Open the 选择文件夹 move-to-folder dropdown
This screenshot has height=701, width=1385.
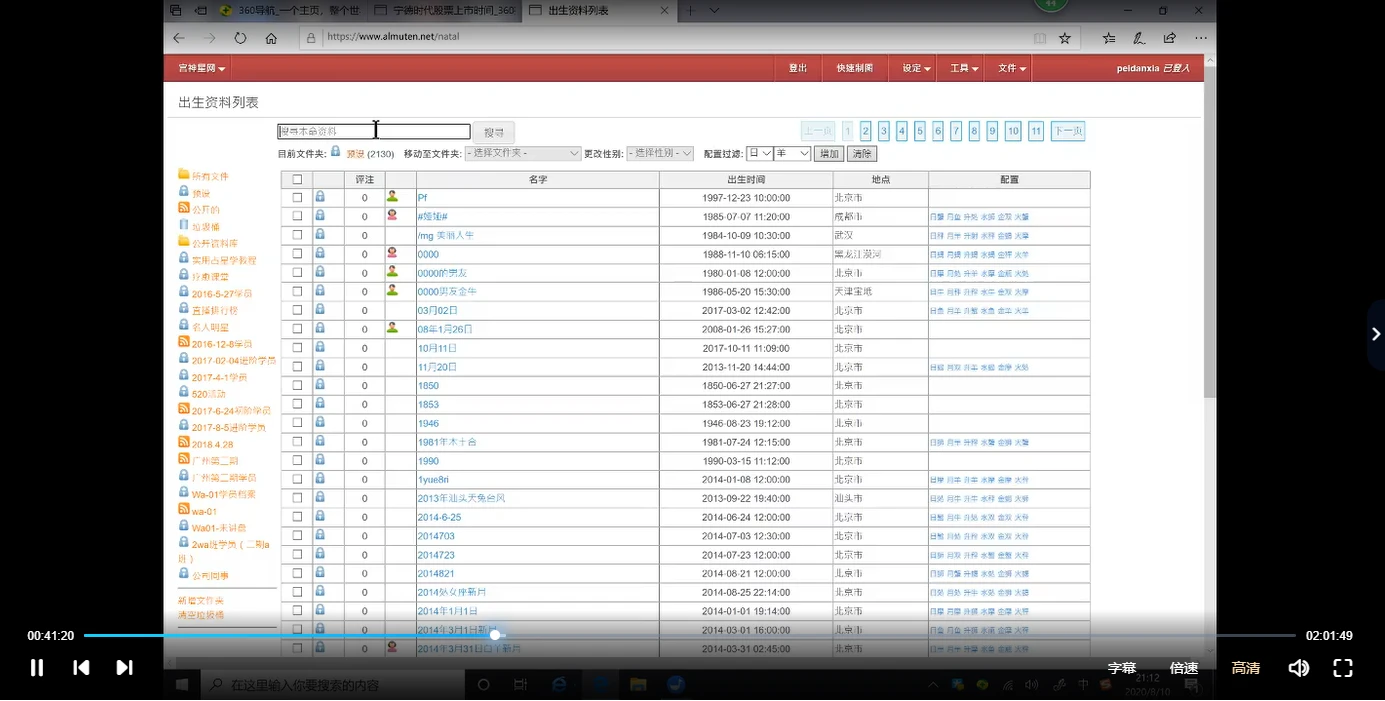522,154
